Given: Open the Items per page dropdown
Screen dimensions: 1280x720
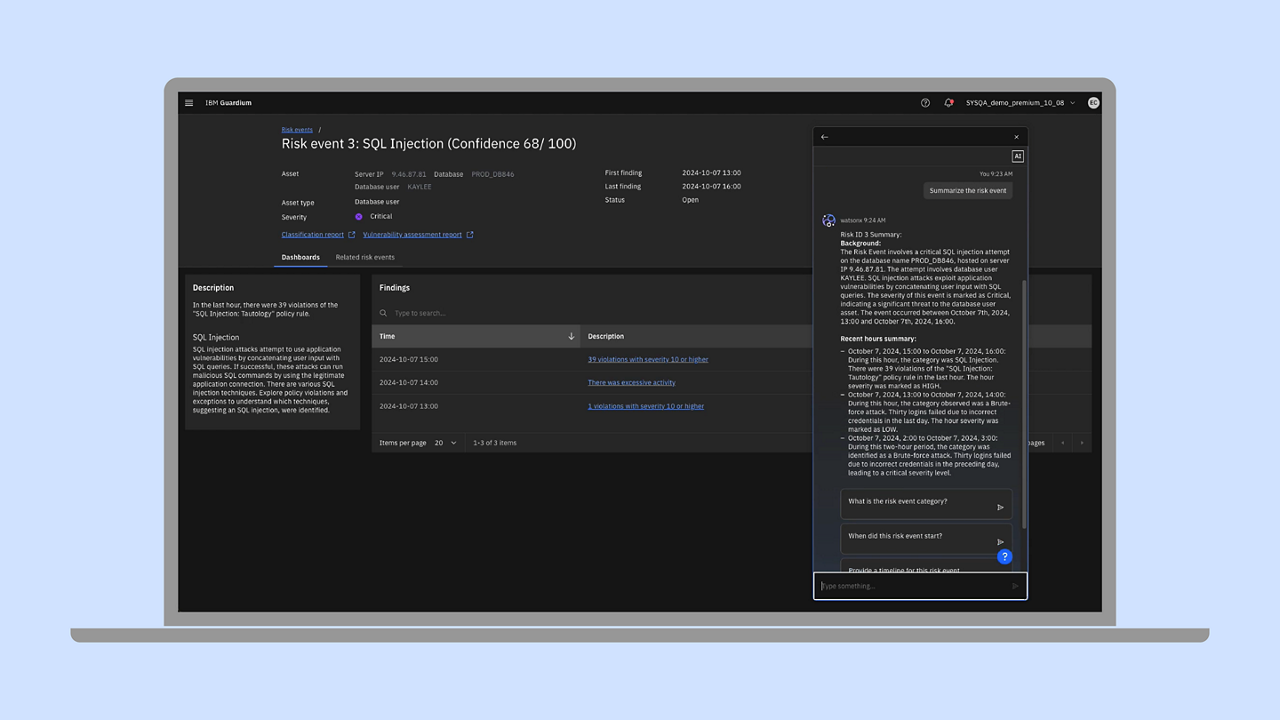Looking at the screenshot, I should (x=445, y=443).
